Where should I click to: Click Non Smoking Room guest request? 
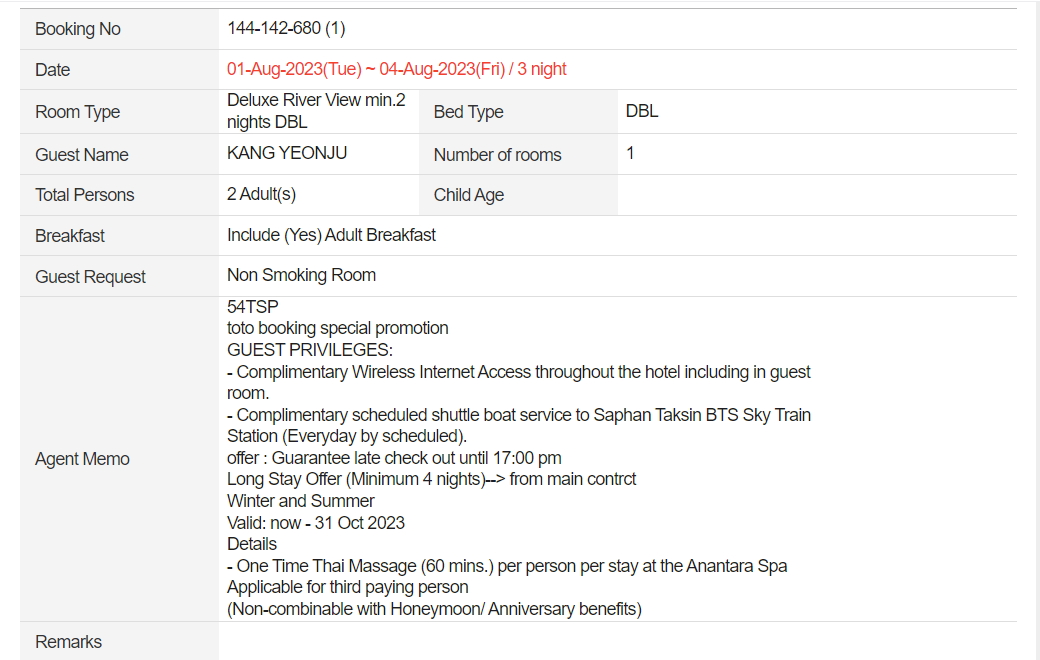(x=301, y=275)
